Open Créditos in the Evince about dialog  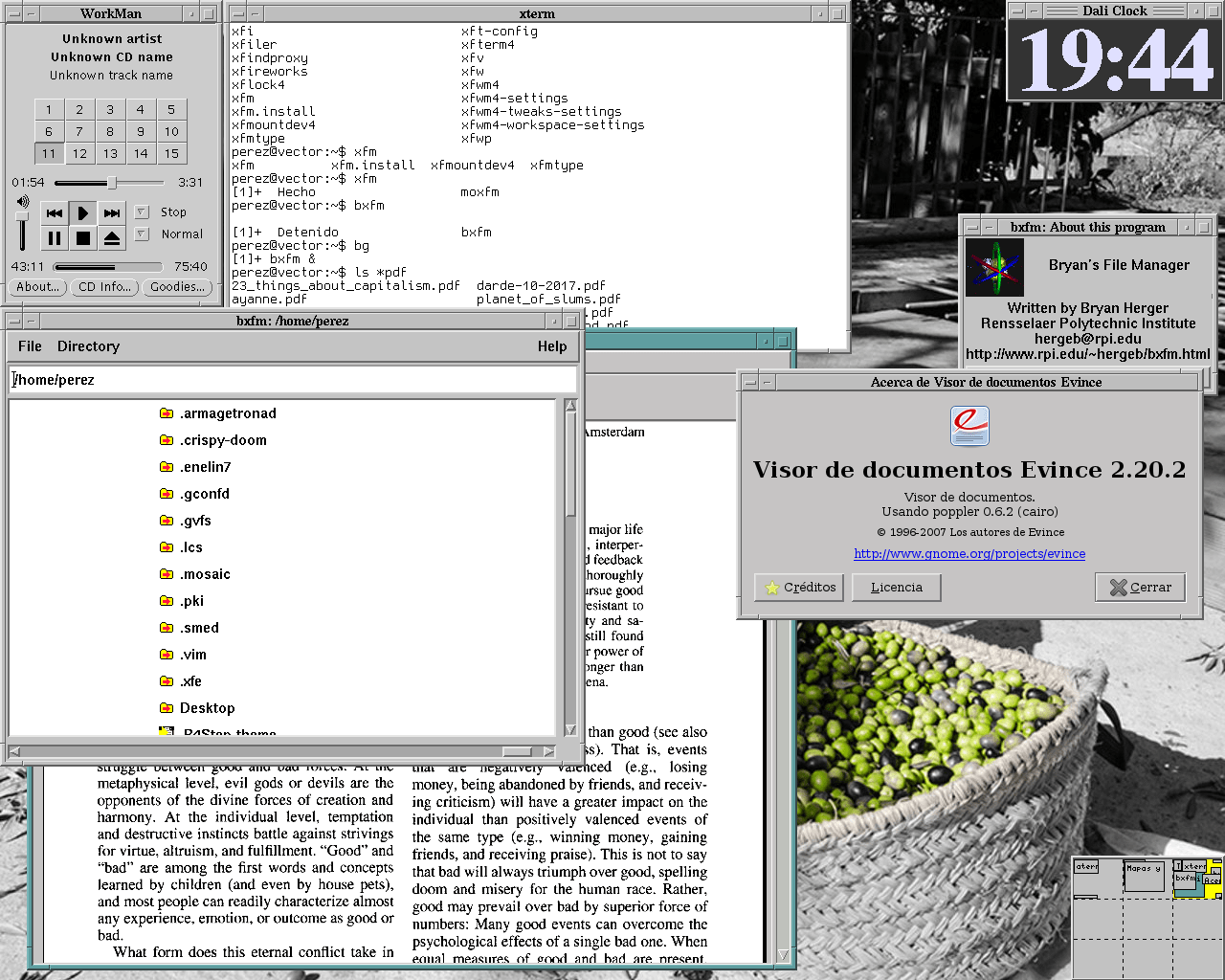pos(799,588)
